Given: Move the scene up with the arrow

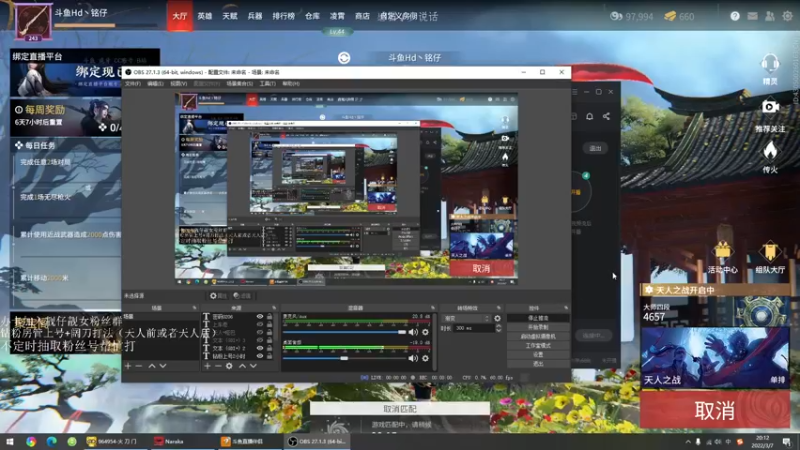Looking at the screenshot, I should 152,366.
